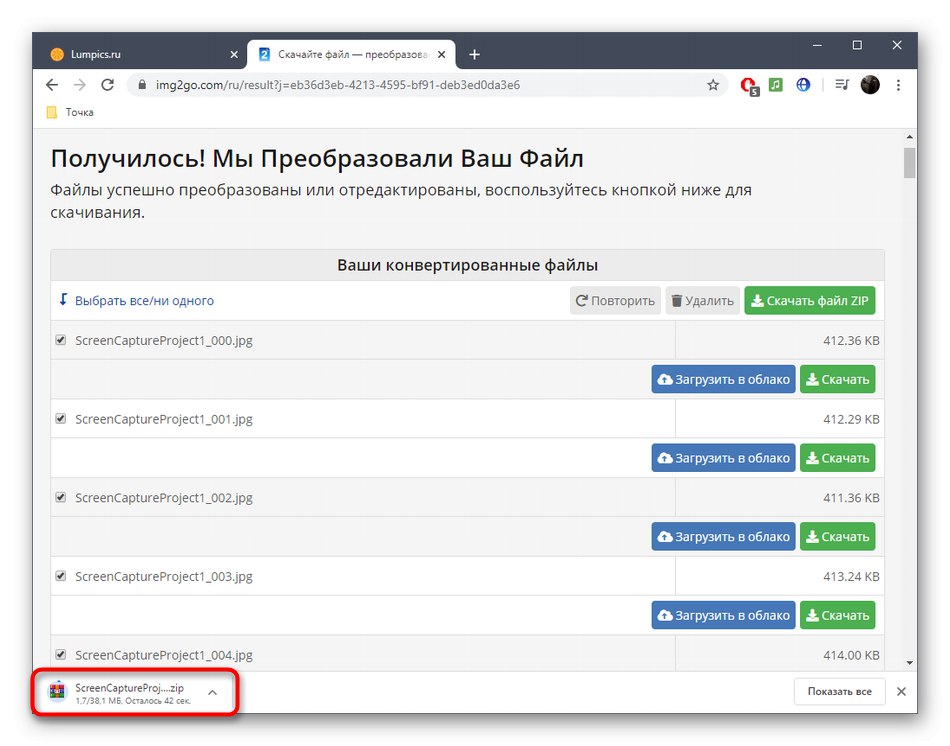This screenshot has height=746, width=950.
Task: Uncheck ScreenCaptureProject1_000.jpg checkbox
Action: pyautogui.click(x=61, y=340)
